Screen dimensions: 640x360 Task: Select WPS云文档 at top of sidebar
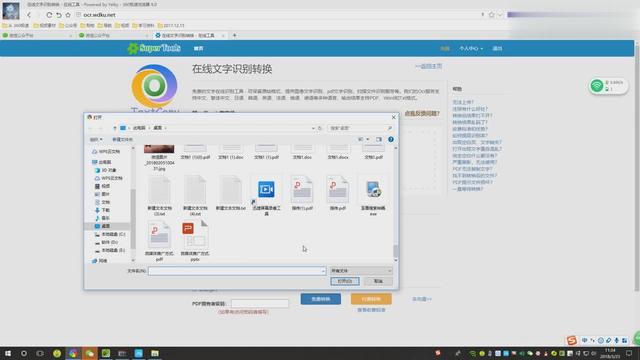106,151
